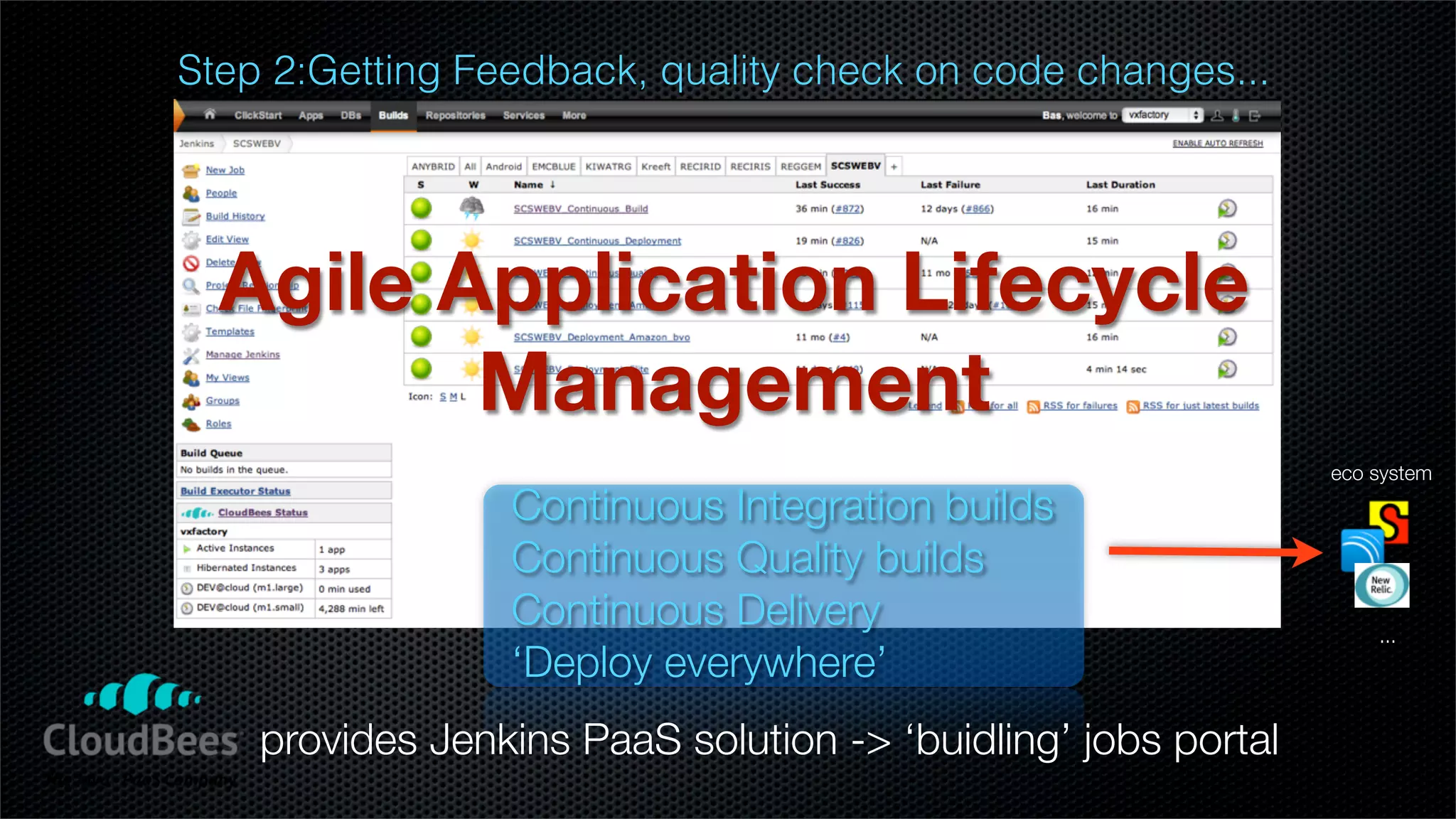Sort jobs by the Name column header
The height and width of the screenshot is (819, 1456).
(528, 185)
